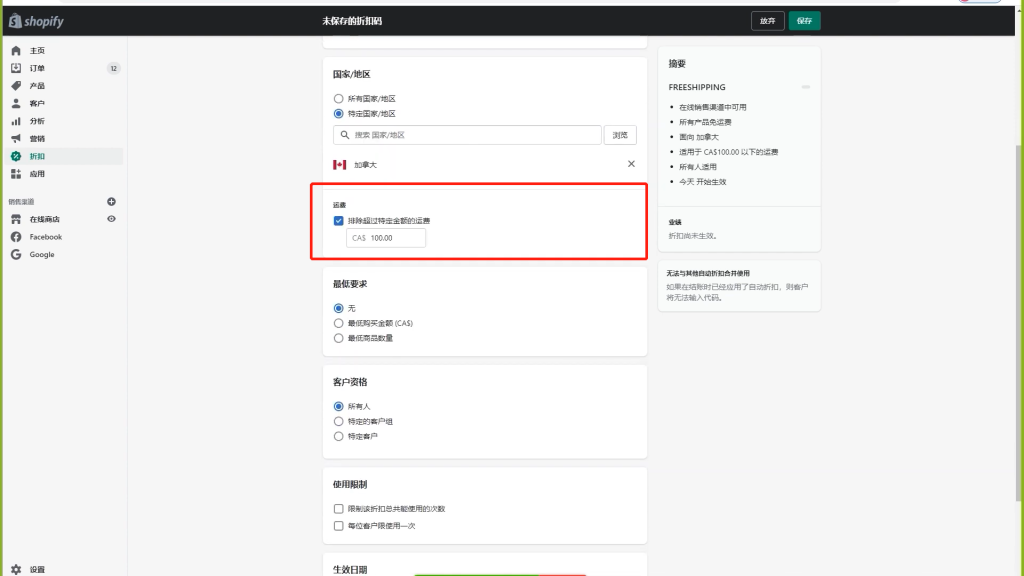Image resolution: width=1024 pixels, height=576 pixels.
Task: Click the 保存 button to save discount
Action: click(x=804, y=20)
